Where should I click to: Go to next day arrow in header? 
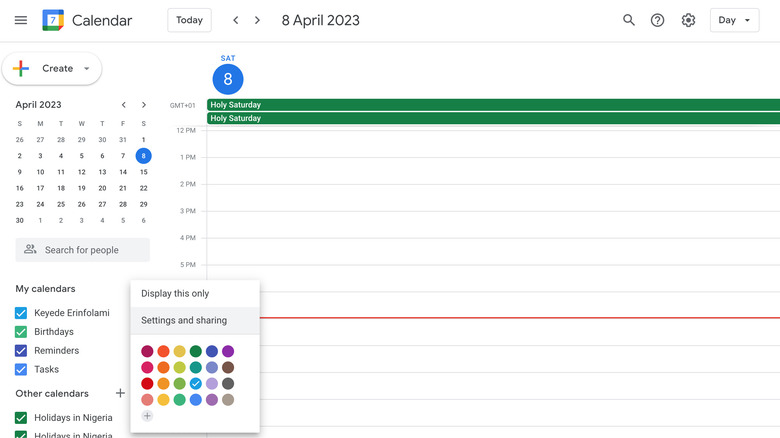[257, 20]
